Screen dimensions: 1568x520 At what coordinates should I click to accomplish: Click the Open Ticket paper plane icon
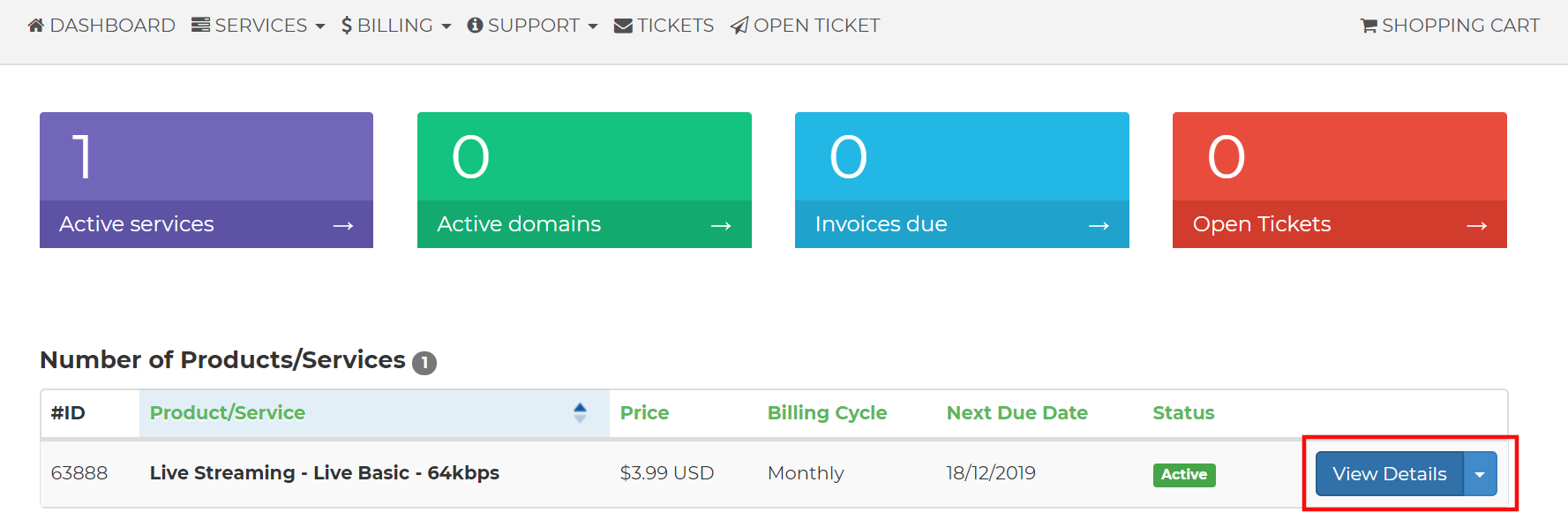click(x=739, y=26)
